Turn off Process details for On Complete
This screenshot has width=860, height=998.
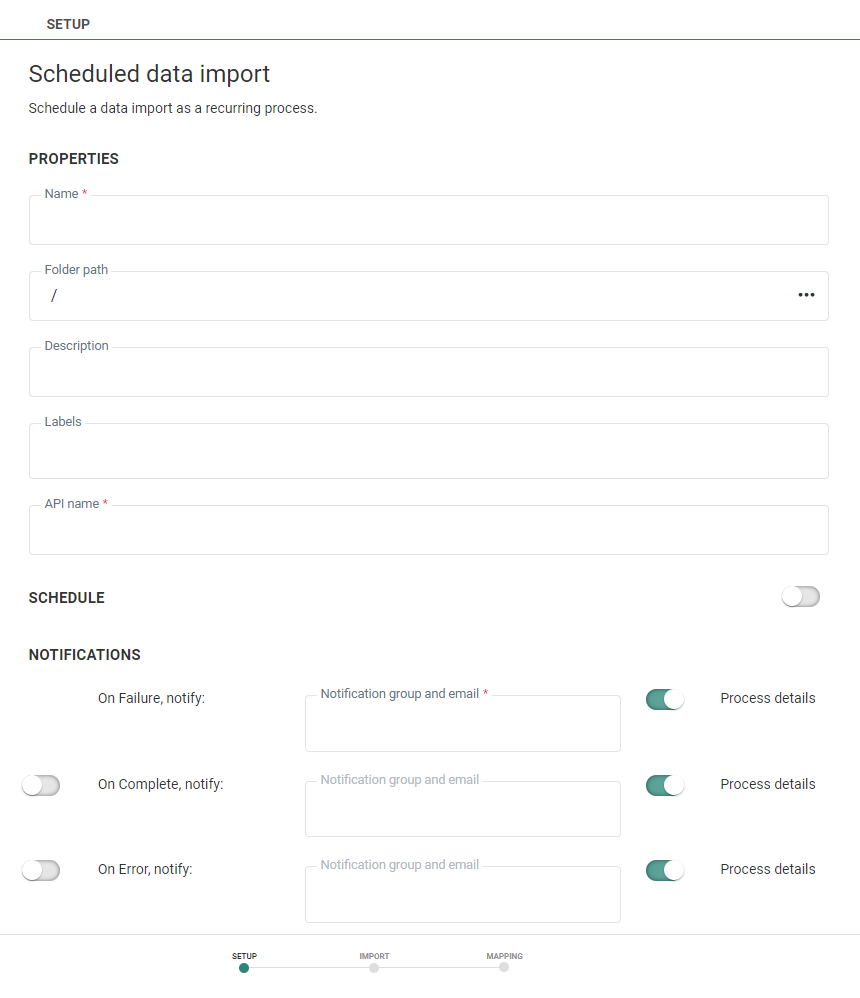coord(665,785)
